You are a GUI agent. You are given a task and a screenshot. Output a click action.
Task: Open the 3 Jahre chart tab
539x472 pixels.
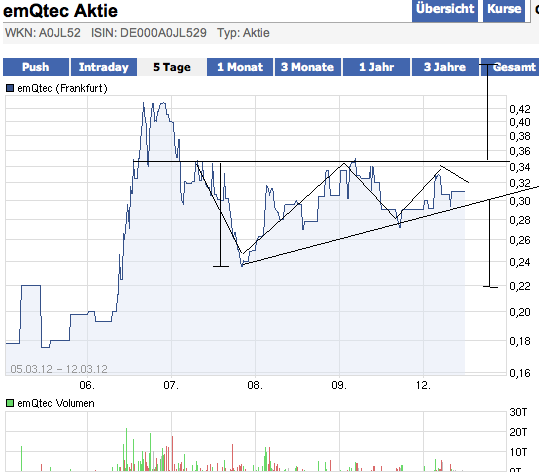point(445,67)
